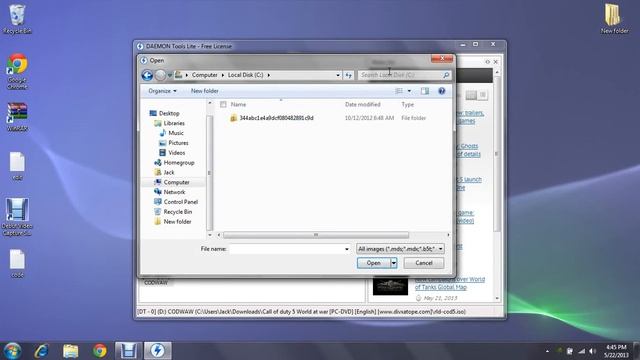Screen dimensions: 640x360
Task: Click the Forward navigation arrow in Open dialog
Action: click(160, 75)
